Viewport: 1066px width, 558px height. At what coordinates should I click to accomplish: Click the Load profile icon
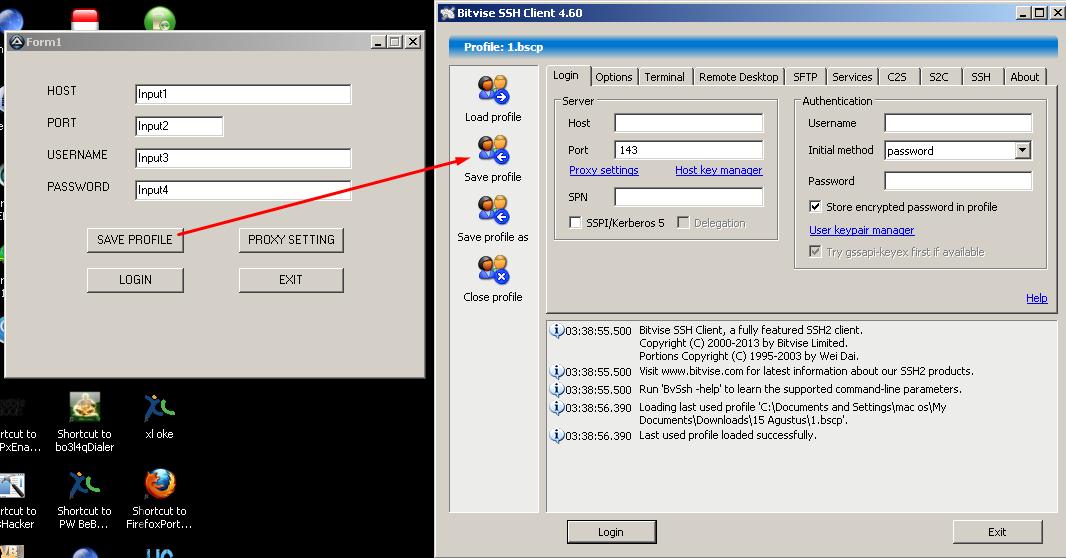(493, 90)
